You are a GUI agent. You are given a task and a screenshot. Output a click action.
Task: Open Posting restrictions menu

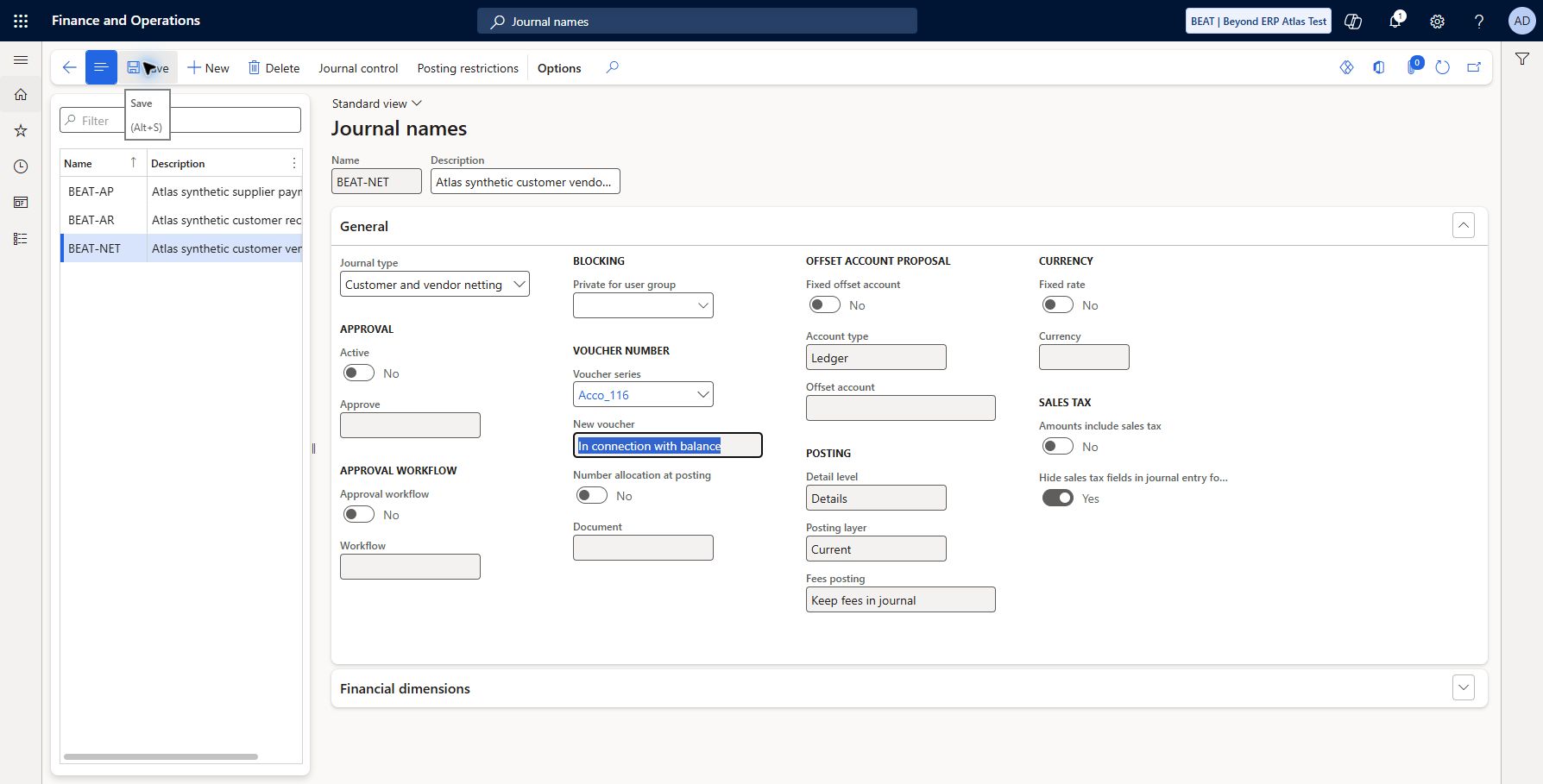[468, 68]
